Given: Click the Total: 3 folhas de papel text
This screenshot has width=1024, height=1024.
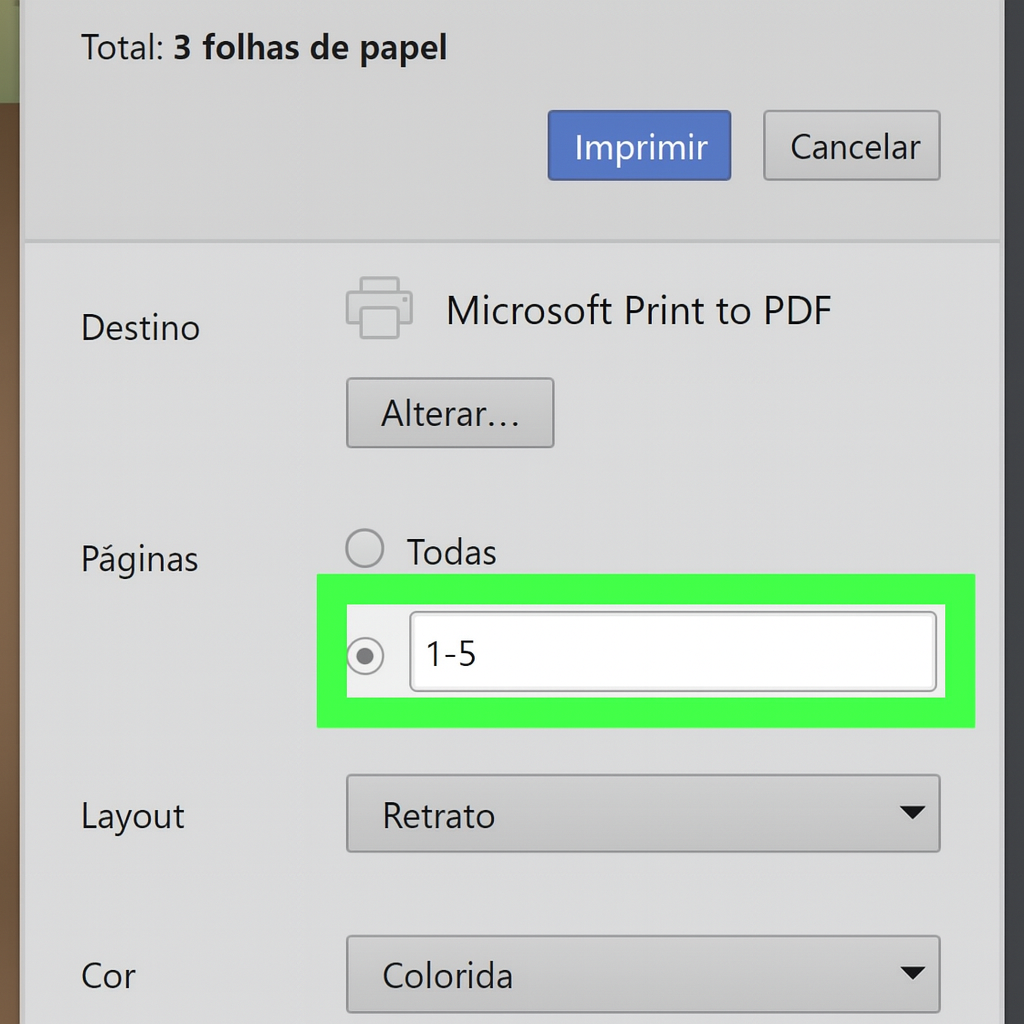Looking at the screenshot, I should (264, 48).
